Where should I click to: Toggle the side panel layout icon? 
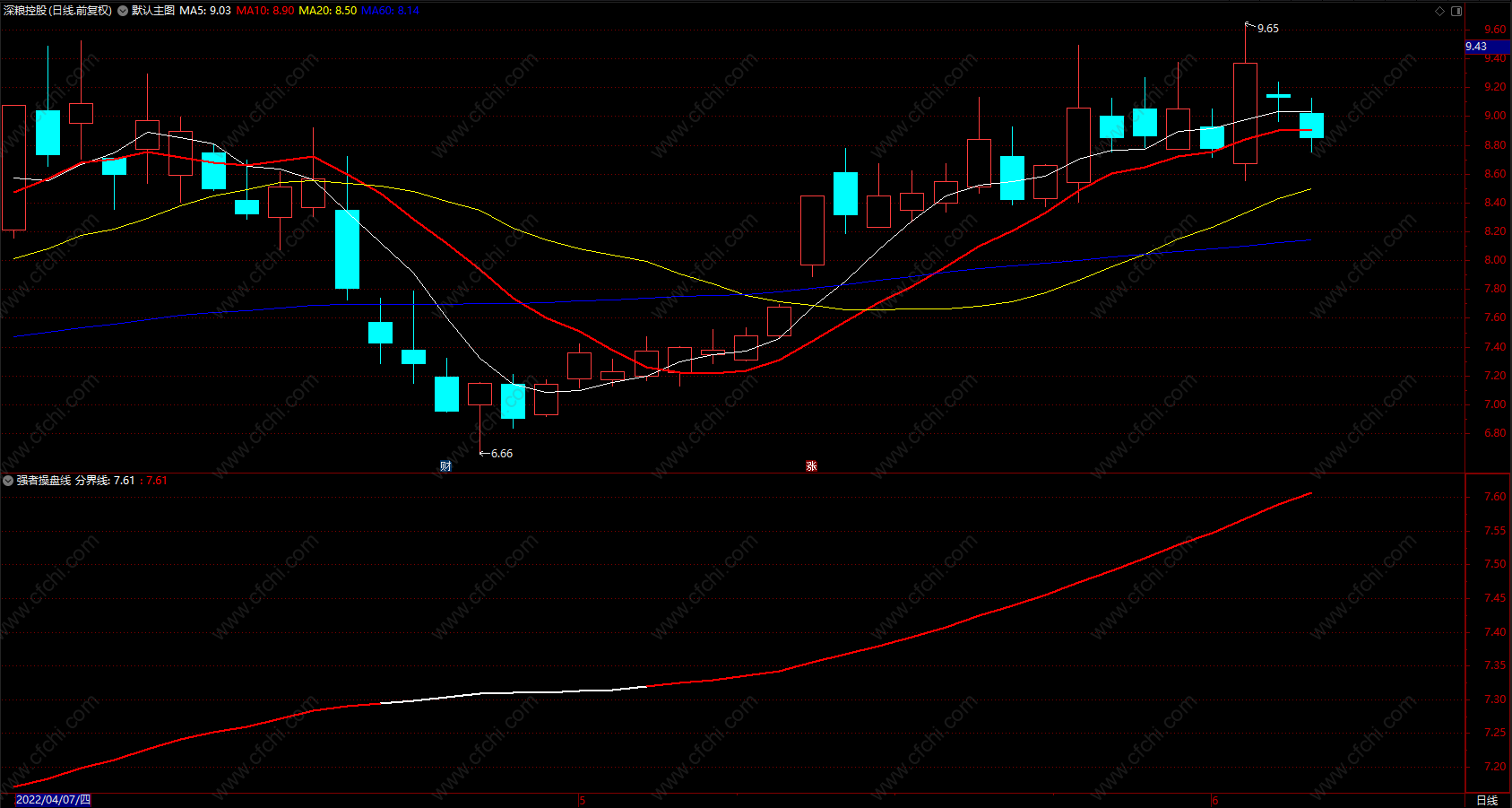tap(1456, 11)
